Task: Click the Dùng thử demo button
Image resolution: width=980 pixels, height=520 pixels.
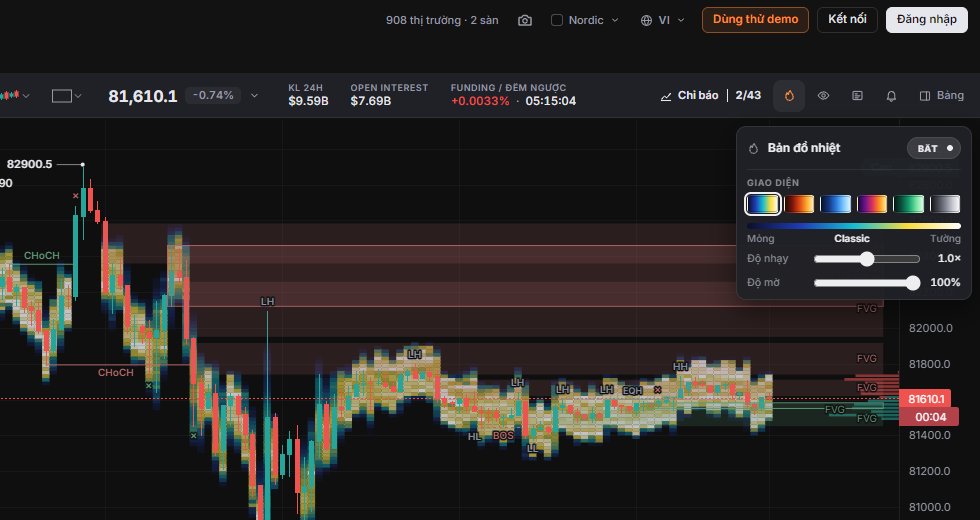Action: coord(755,19)
